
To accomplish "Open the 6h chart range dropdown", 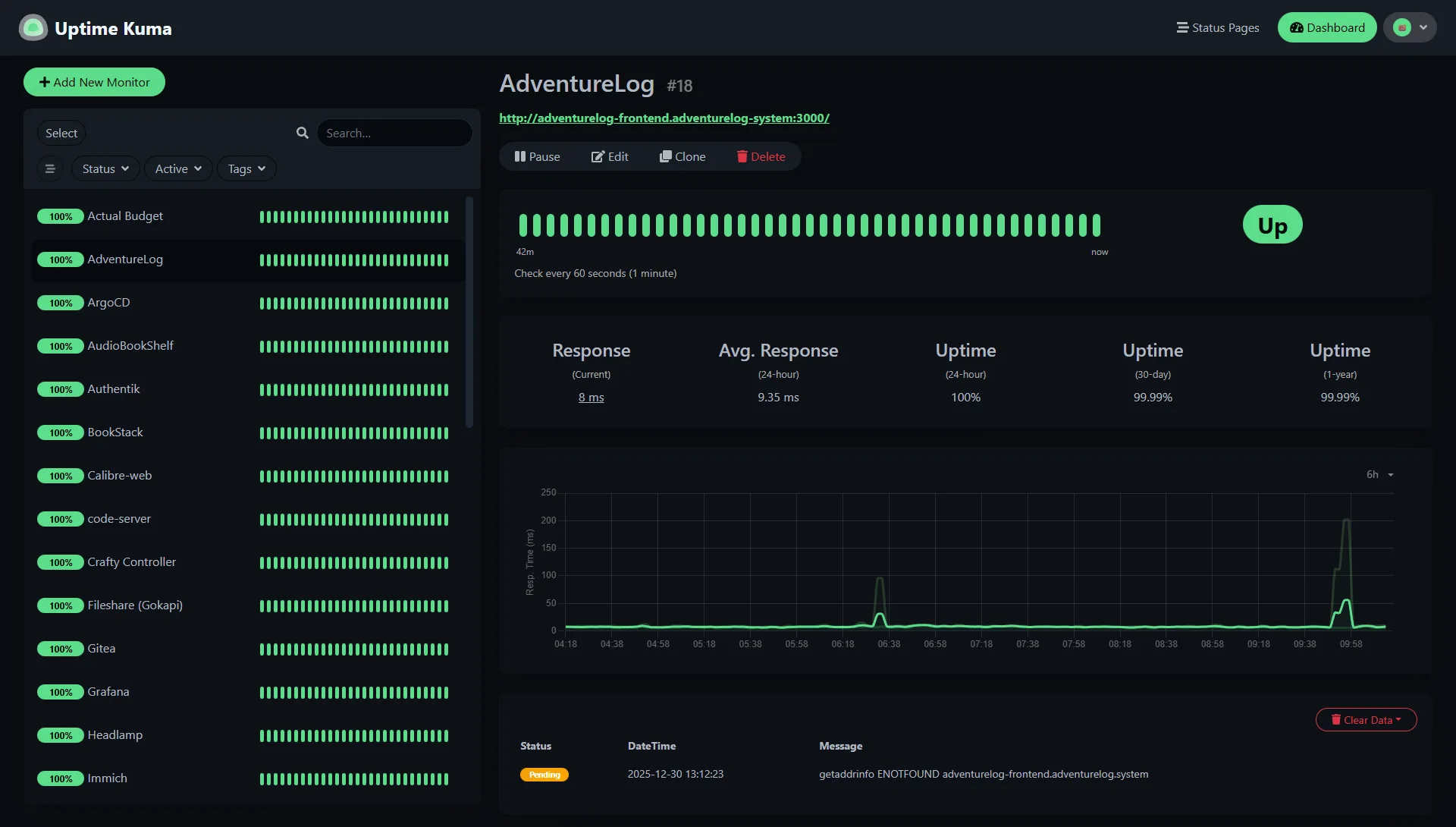I will [1380, 474].
